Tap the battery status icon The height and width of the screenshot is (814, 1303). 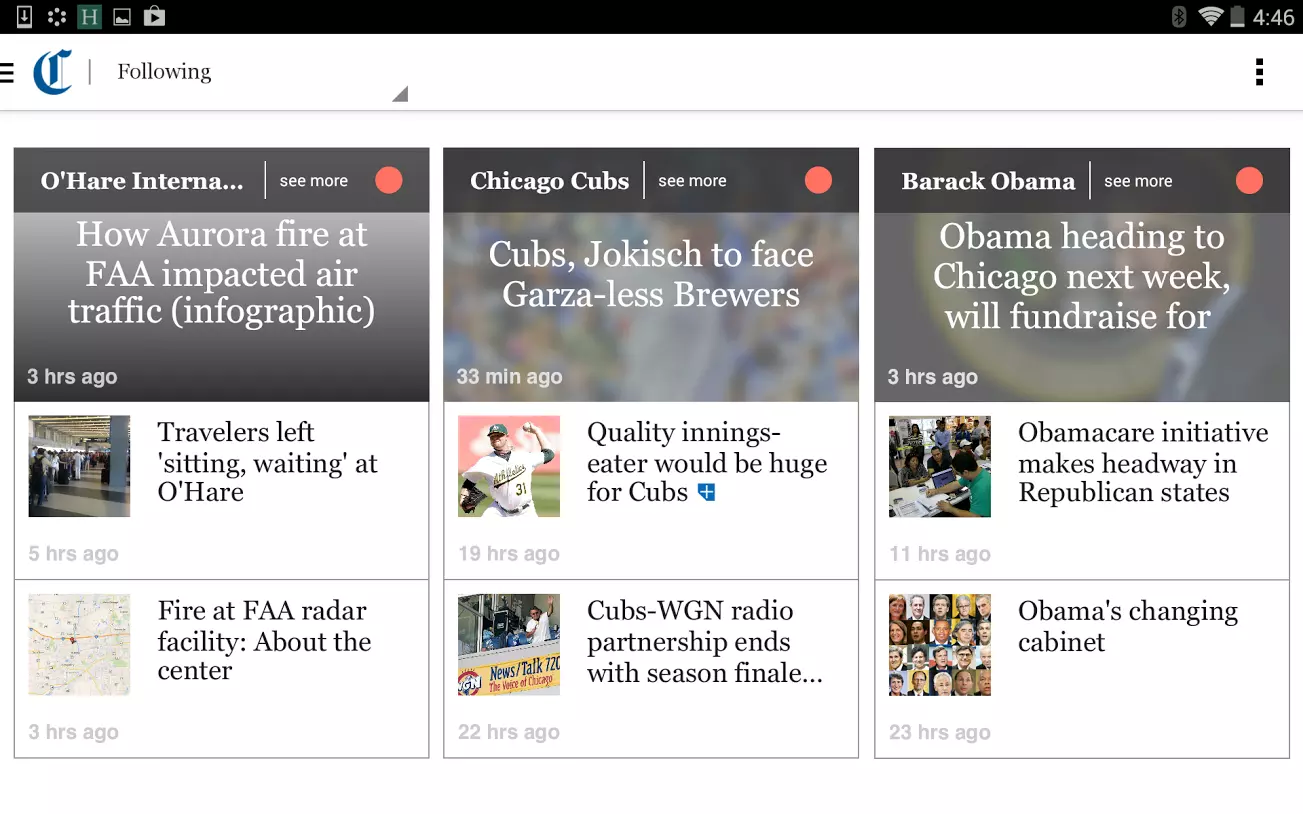tap(1238, 17)
